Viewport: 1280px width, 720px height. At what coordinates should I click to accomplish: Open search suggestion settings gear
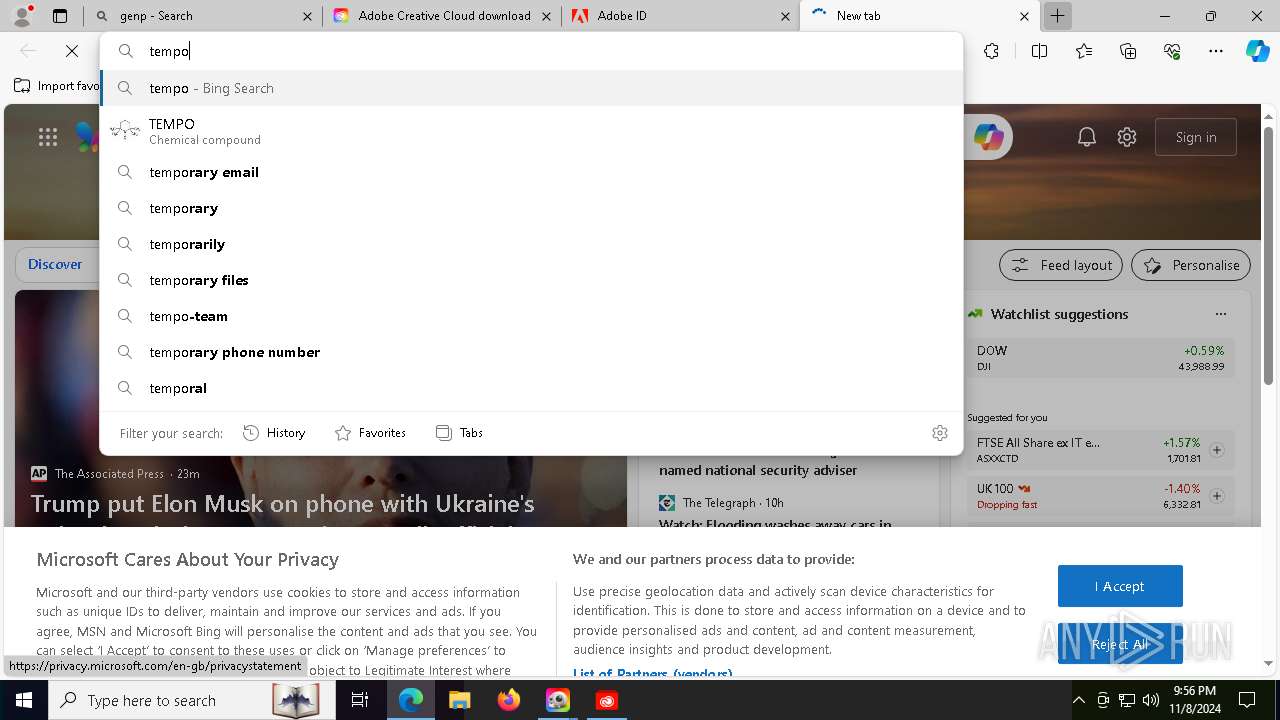(x=939, y=433)
